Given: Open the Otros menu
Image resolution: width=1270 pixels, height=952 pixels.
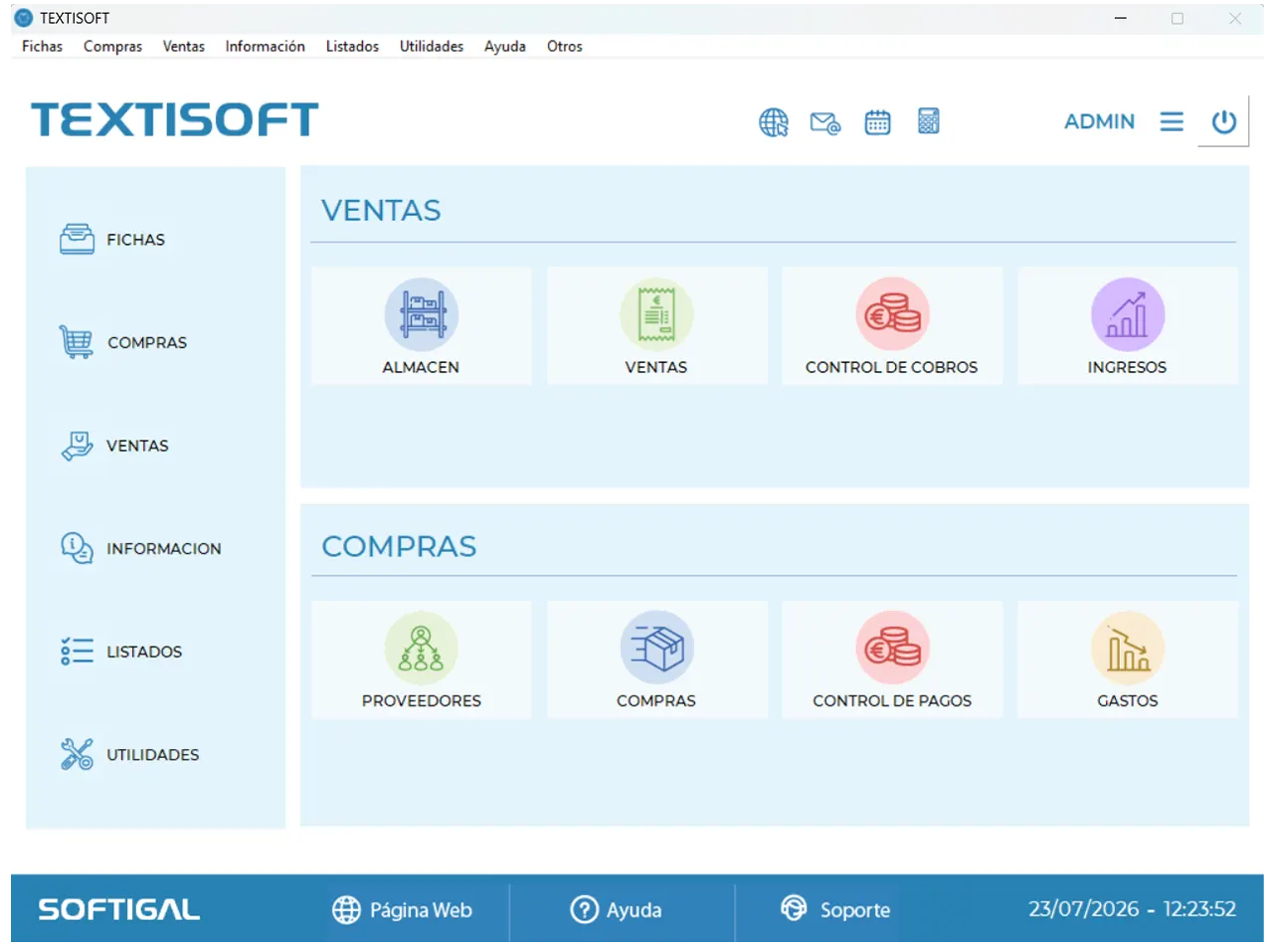Looking at the screenshot, I should pyautogui.click(x=565, y=47).
